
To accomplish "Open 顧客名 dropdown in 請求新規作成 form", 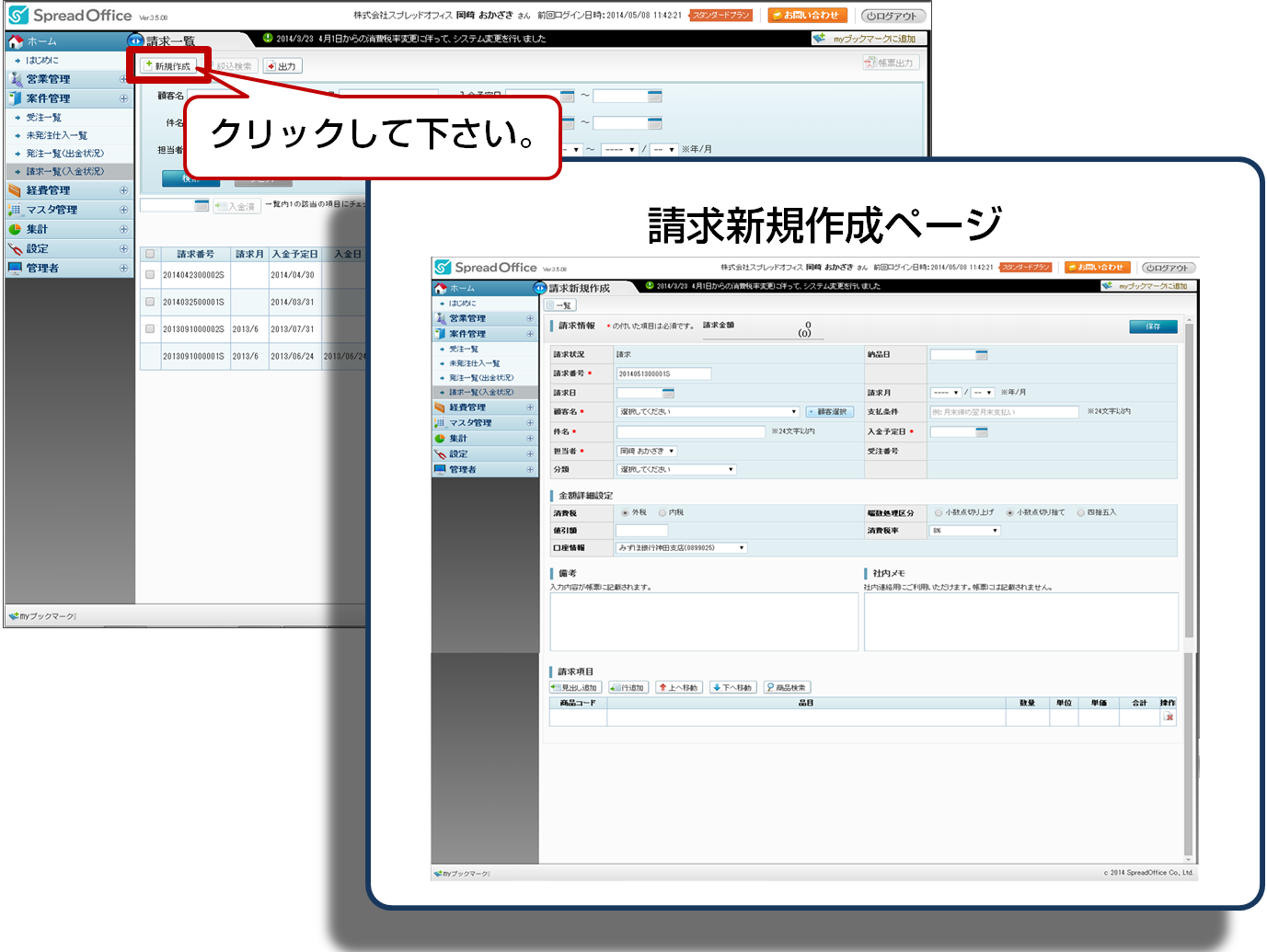I will click(x=708, y=412).
